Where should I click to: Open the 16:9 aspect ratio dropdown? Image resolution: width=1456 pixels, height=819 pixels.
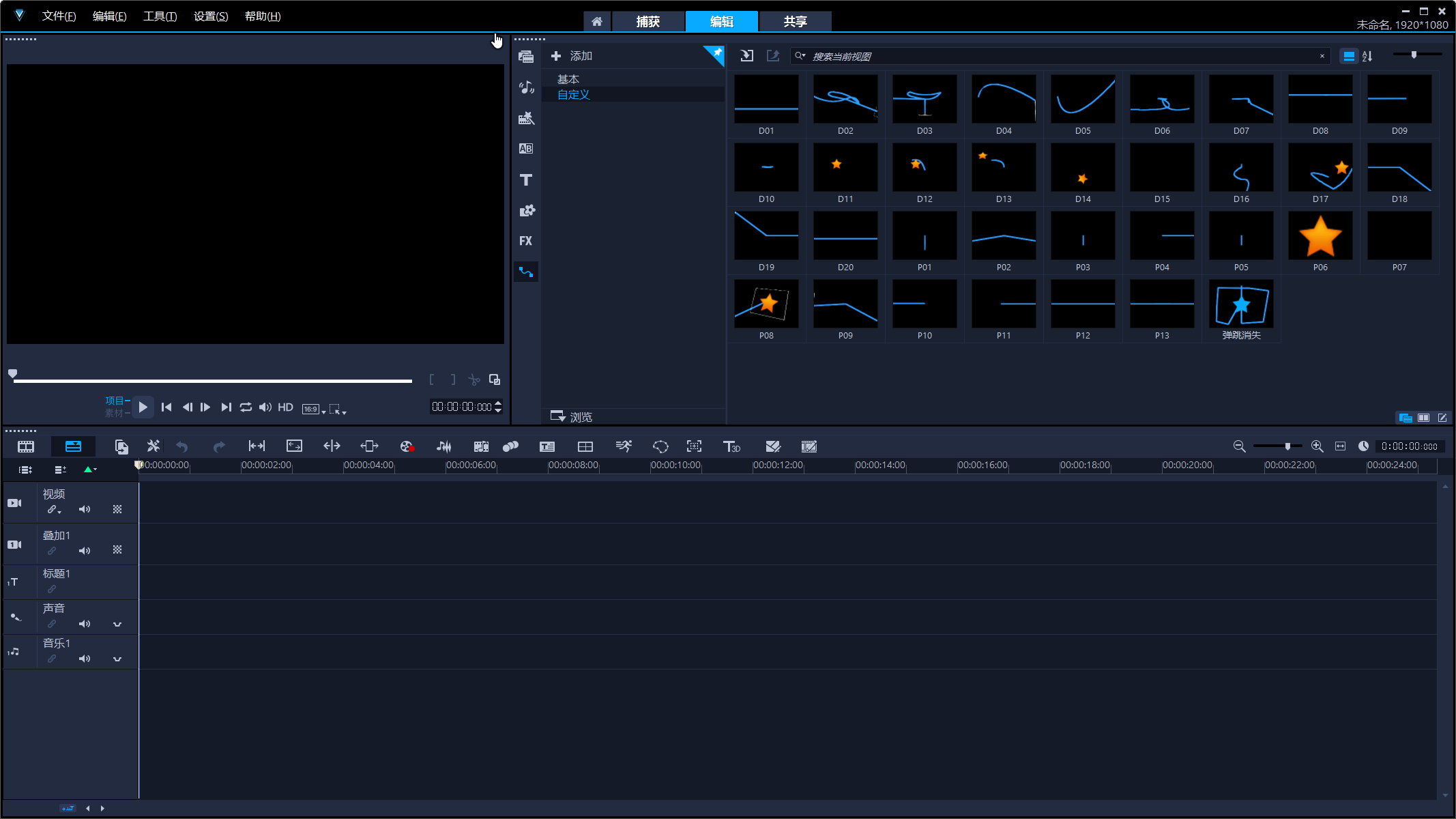point(314,409)
